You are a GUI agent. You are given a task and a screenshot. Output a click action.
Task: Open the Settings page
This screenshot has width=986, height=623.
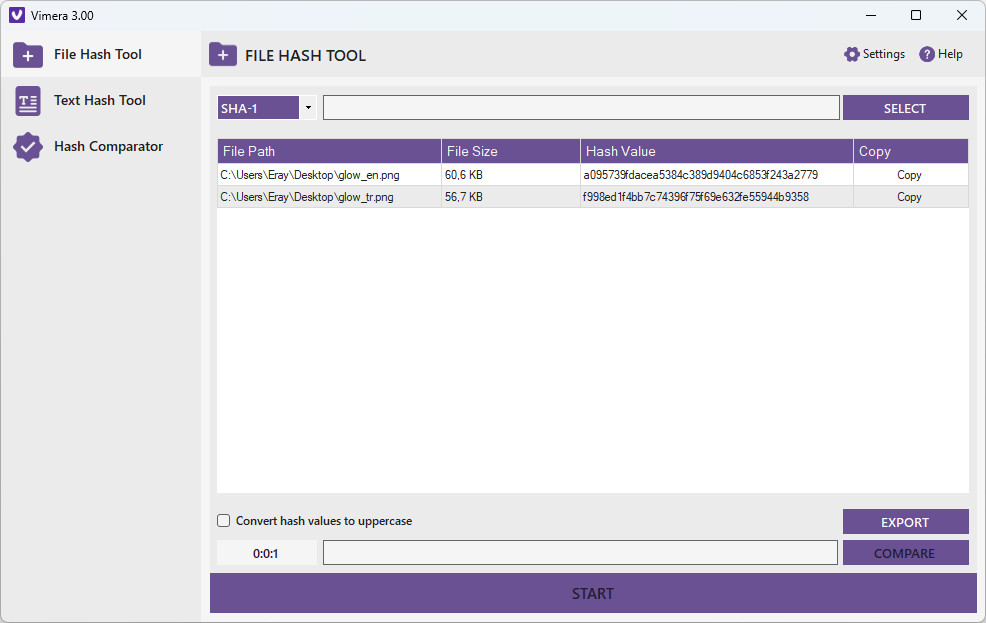coord(875,54)
